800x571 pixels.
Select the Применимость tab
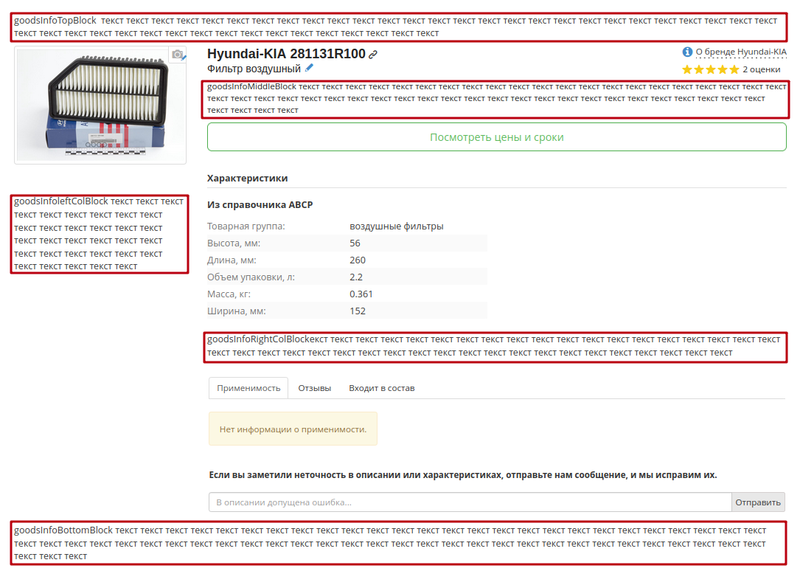[248, 388]
